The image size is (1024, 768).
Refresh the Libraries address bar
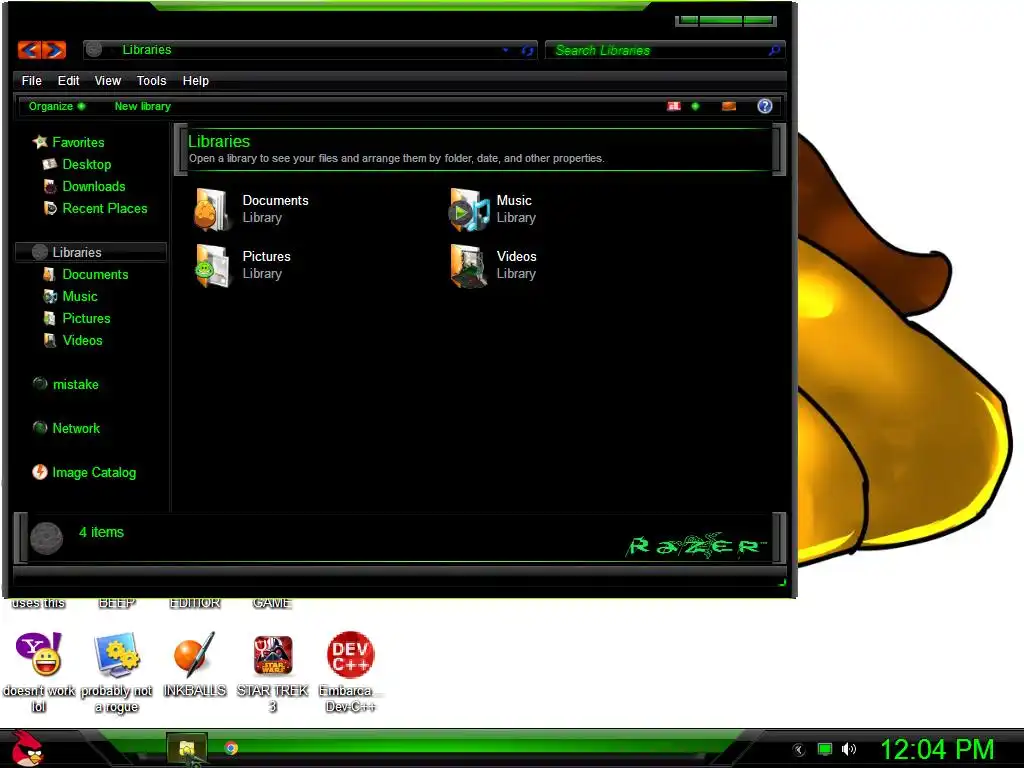coord(527,50)
